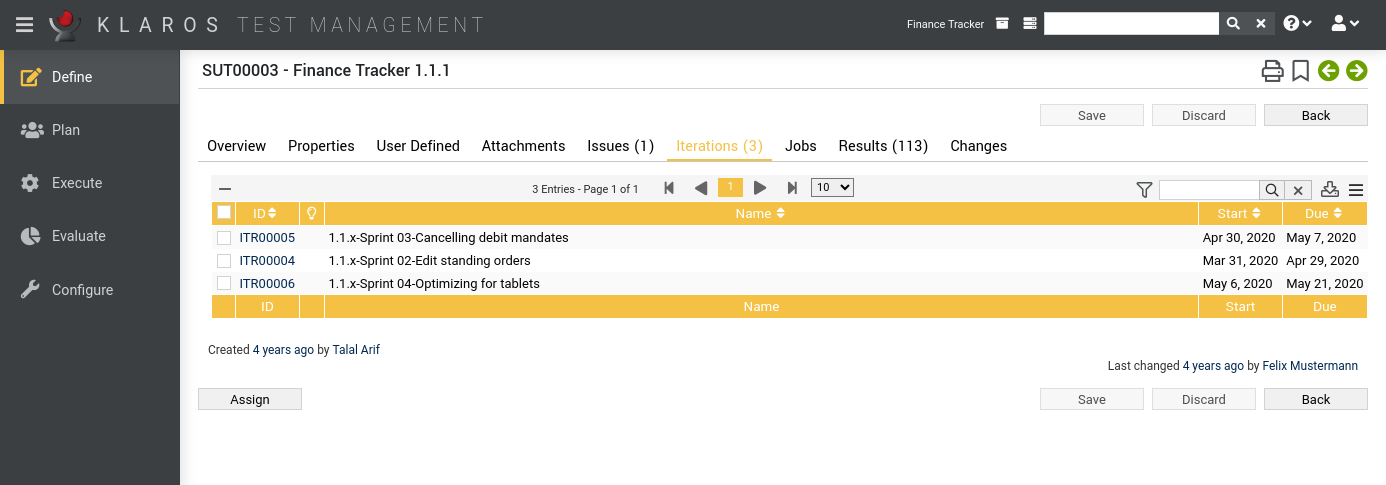This screenshot has width=1386, height=485.
Task: Select the Iterations (3) tab
Action: pos(720,146)
